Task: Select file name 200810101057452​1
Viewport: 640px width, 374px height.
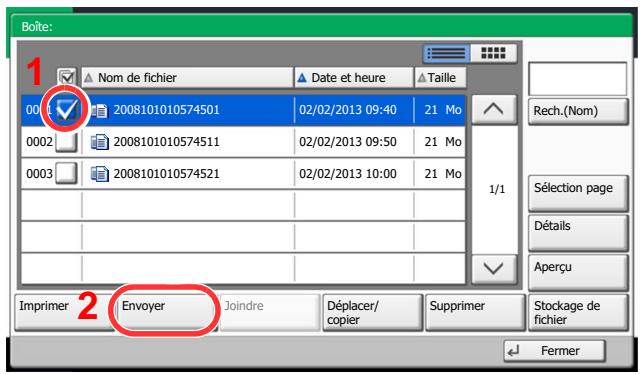Action: (167, 174)
